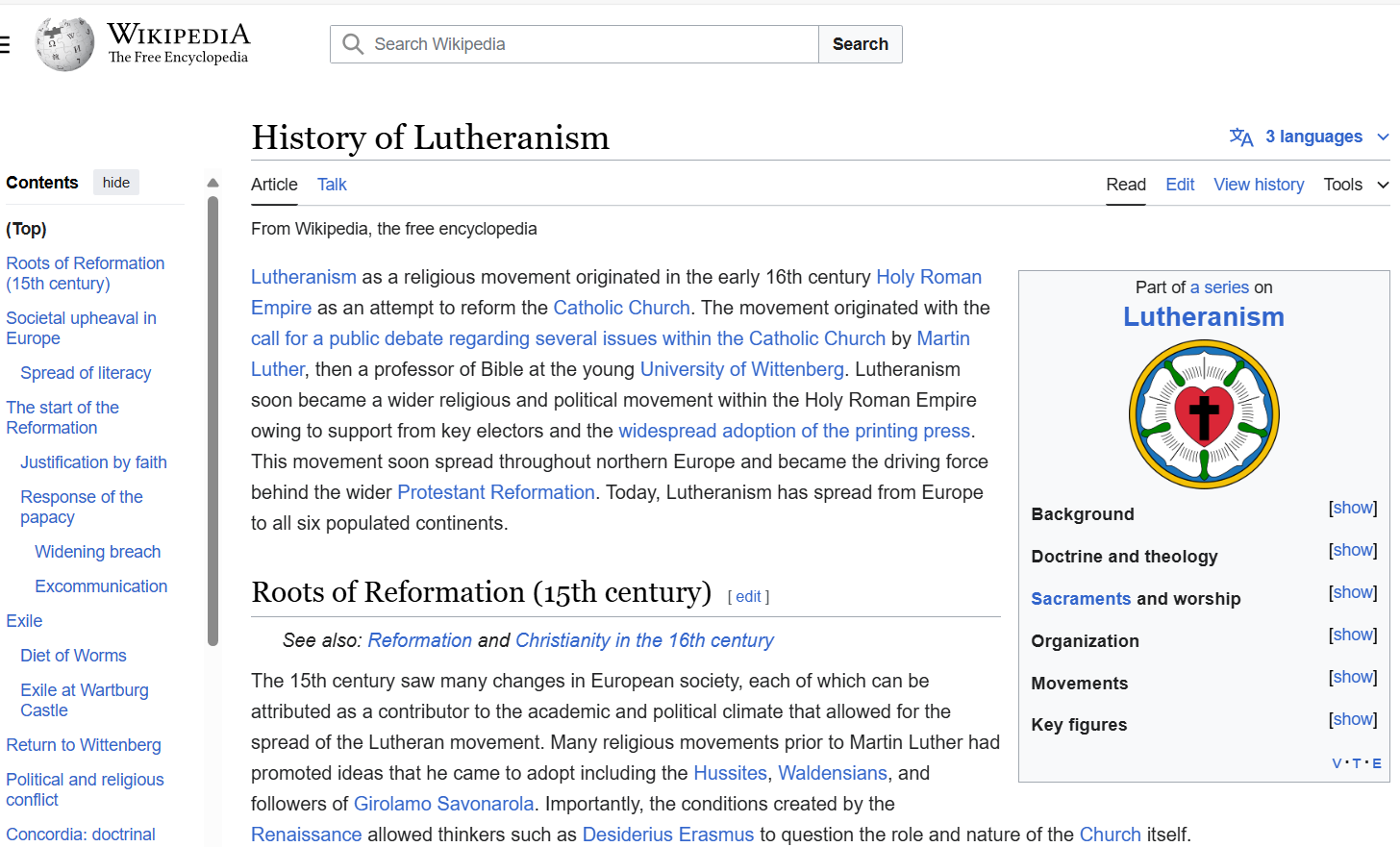Open the Edit tab
The height and width of the screenshot is (847, 1400).
1180,185
